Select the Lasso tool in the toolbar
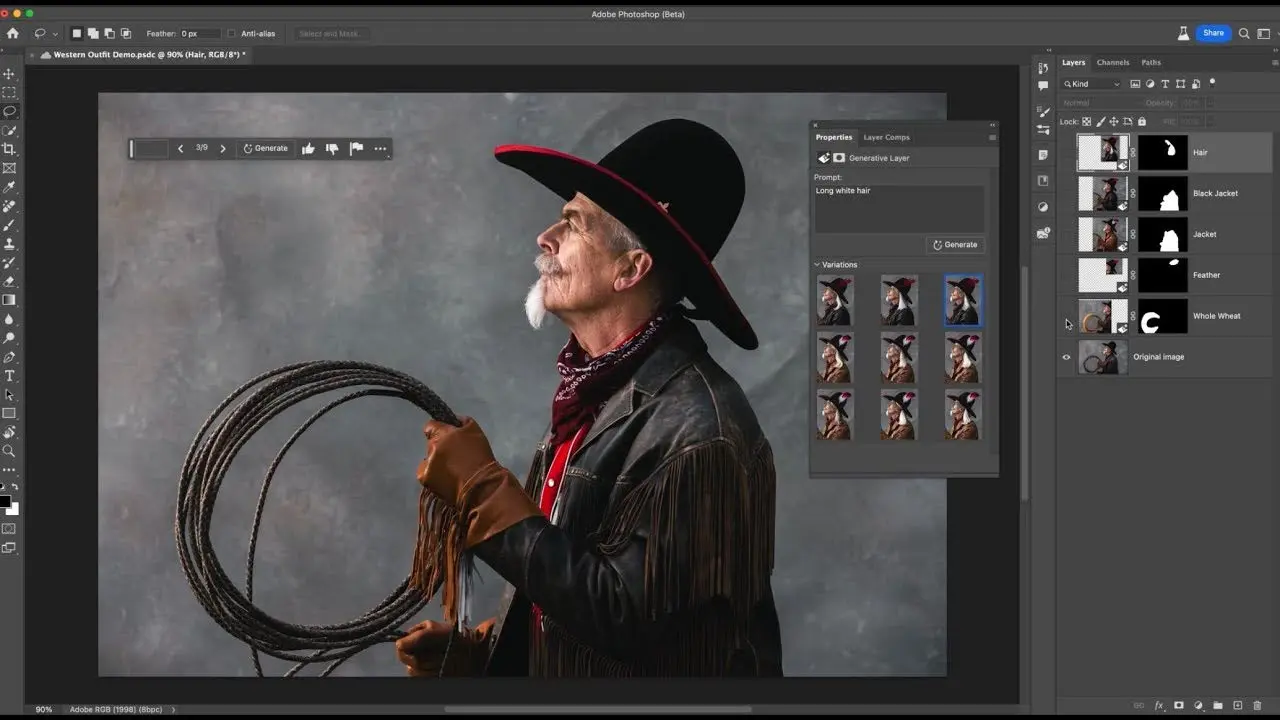1280x720 pixels. click(10, 112)
